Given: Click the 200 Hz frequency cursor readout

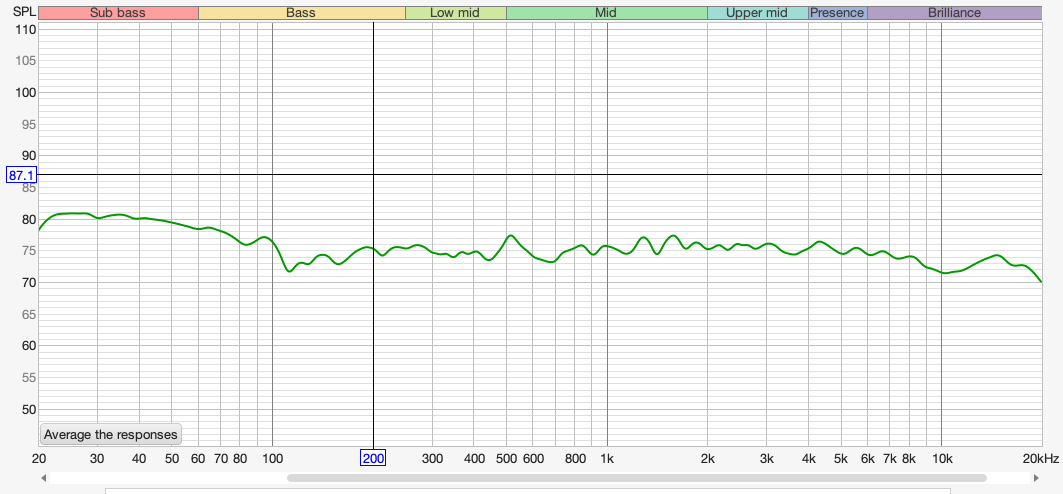Looking at the screenshot, I should click(373, 459).
